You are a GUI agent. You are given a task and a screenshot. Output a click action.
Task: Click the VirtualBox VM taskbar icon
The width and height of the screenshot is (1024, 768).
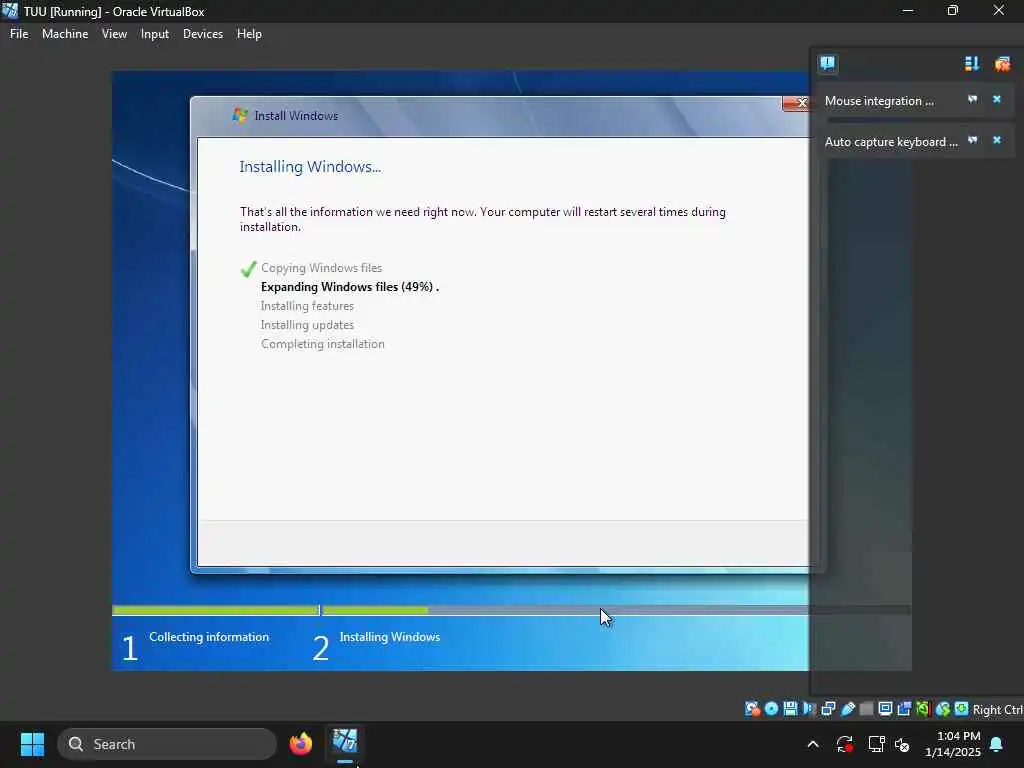(345, 743)
